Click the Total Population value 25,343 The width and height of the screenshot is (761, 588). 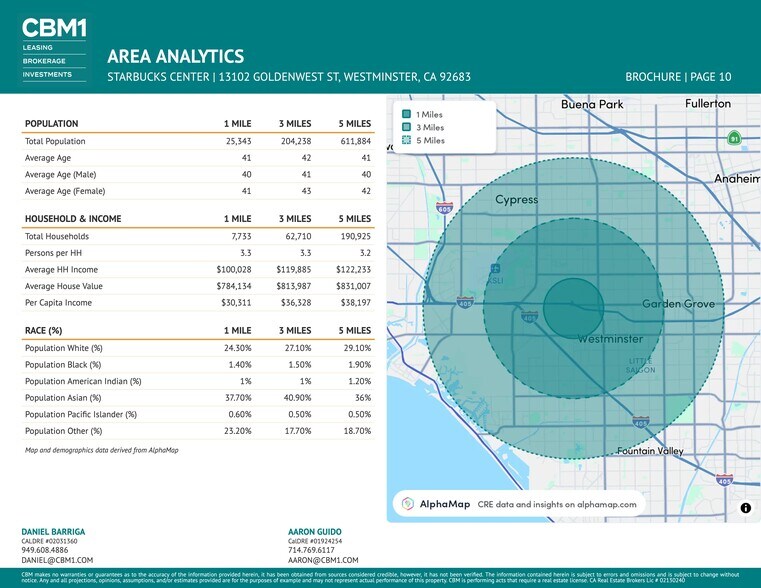238,141
